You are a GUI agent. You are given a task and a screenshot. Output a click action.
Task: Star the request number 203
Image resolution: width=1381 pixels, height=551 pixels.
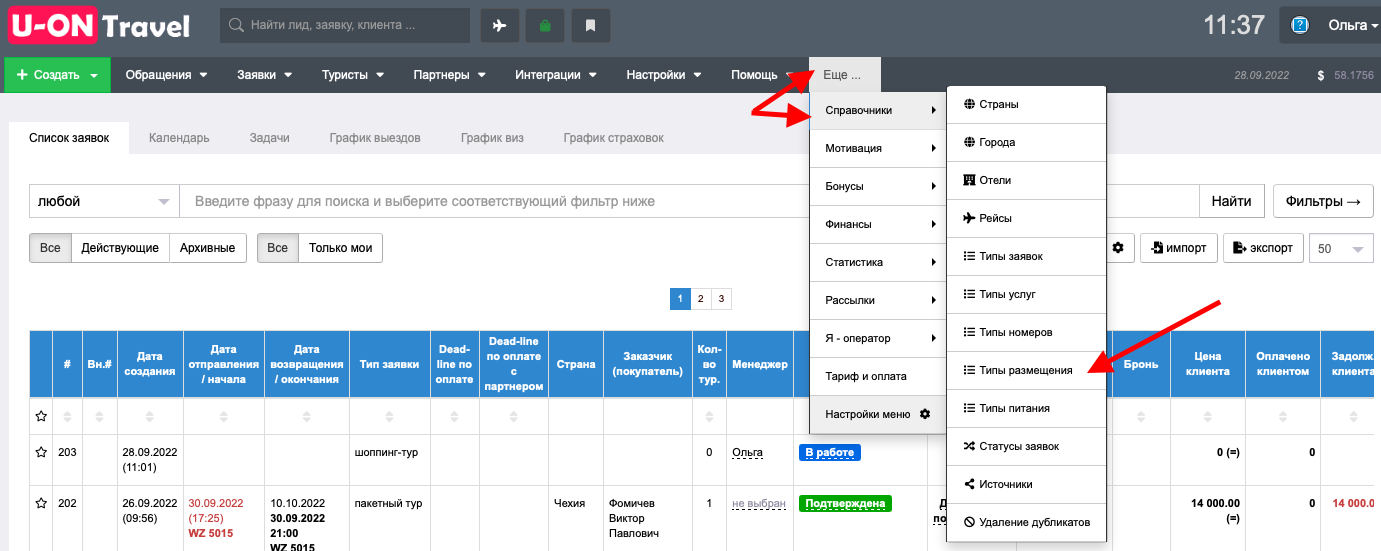tap(41, 452)
